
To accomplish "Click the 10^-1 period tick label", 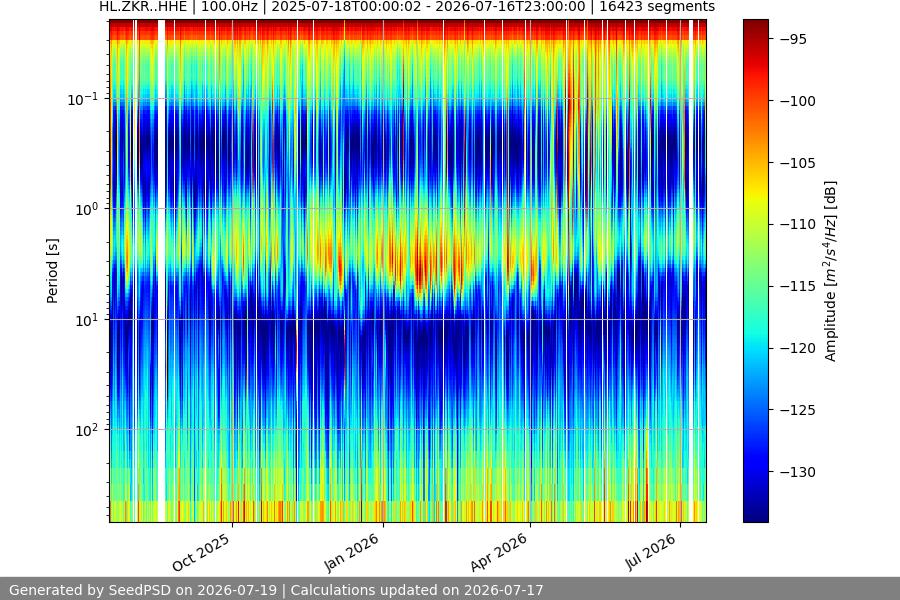I will tap(83, 99).
